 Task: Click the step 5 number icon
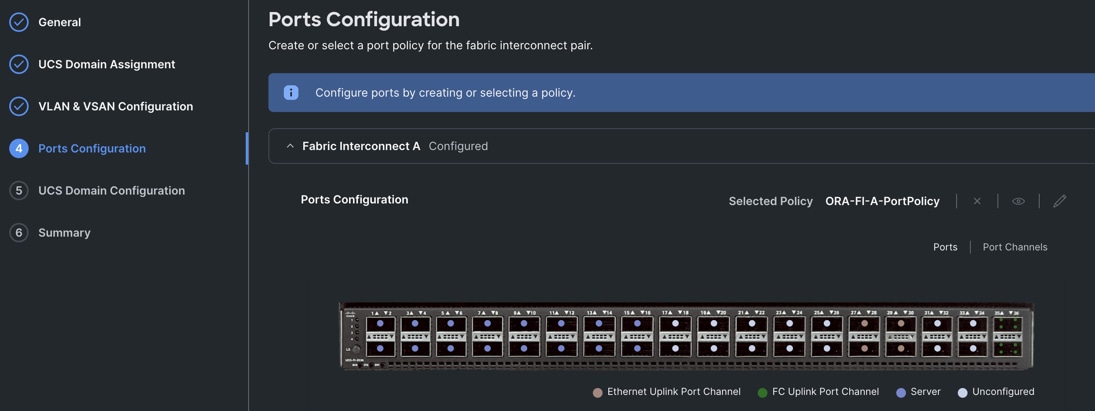click(x=19, y=190)
